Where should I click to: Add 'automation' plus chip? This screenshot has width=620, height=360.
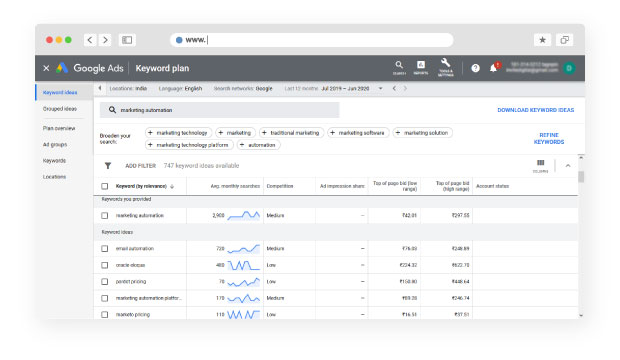258,145
